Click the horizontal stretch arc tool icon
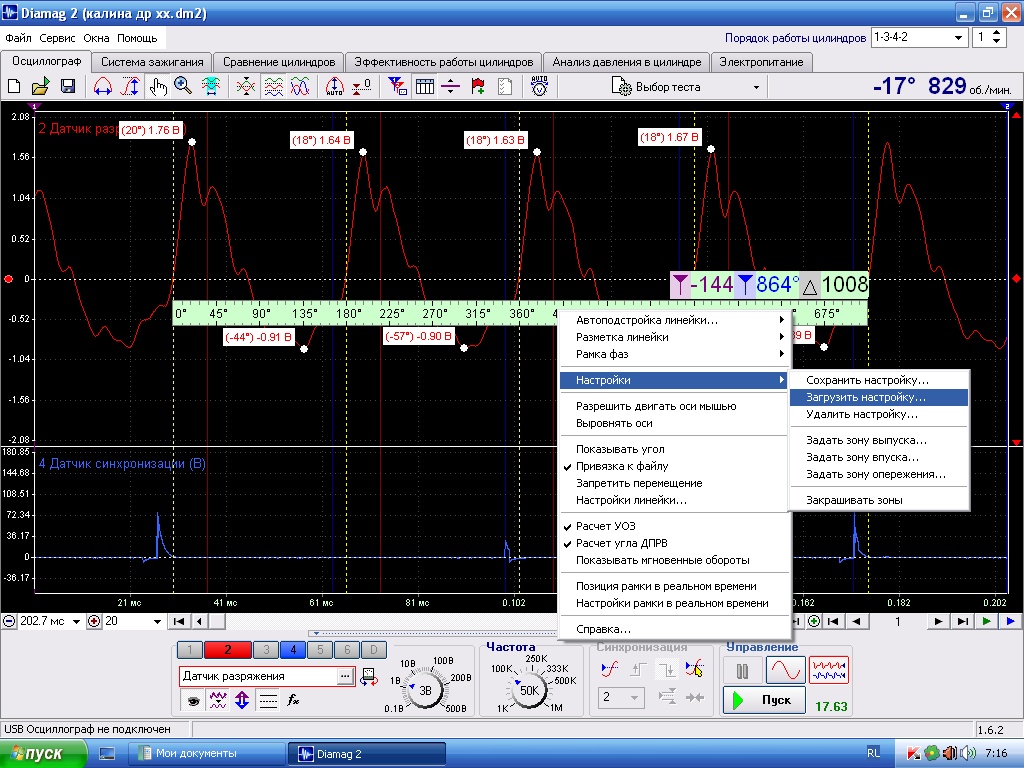1024x768 pixels. tap(103, 86)
